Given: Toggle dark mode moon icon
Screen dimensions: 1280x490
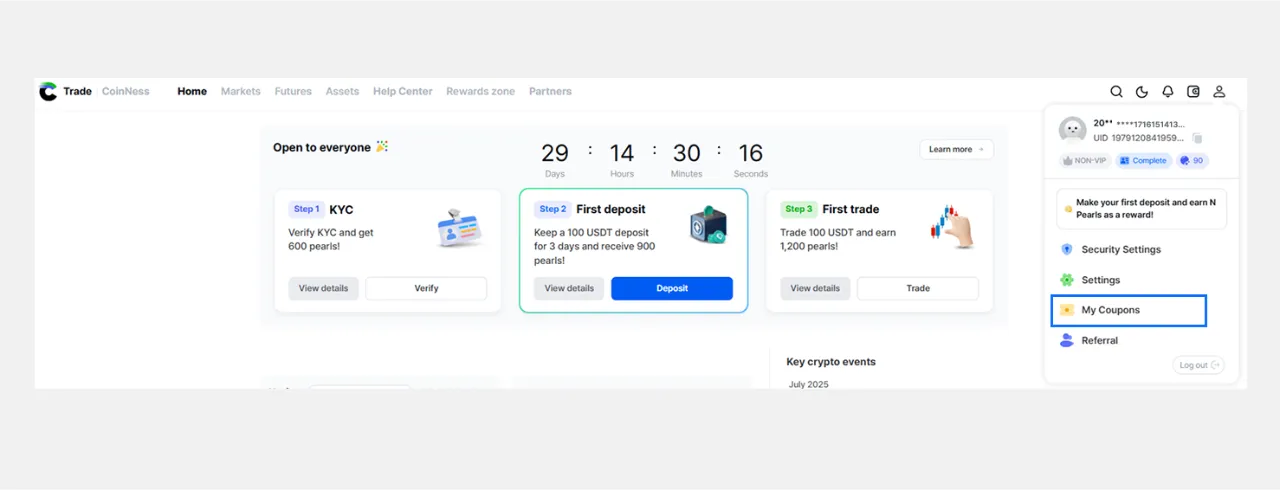Looking at the screenshot, I should 1142,92.
